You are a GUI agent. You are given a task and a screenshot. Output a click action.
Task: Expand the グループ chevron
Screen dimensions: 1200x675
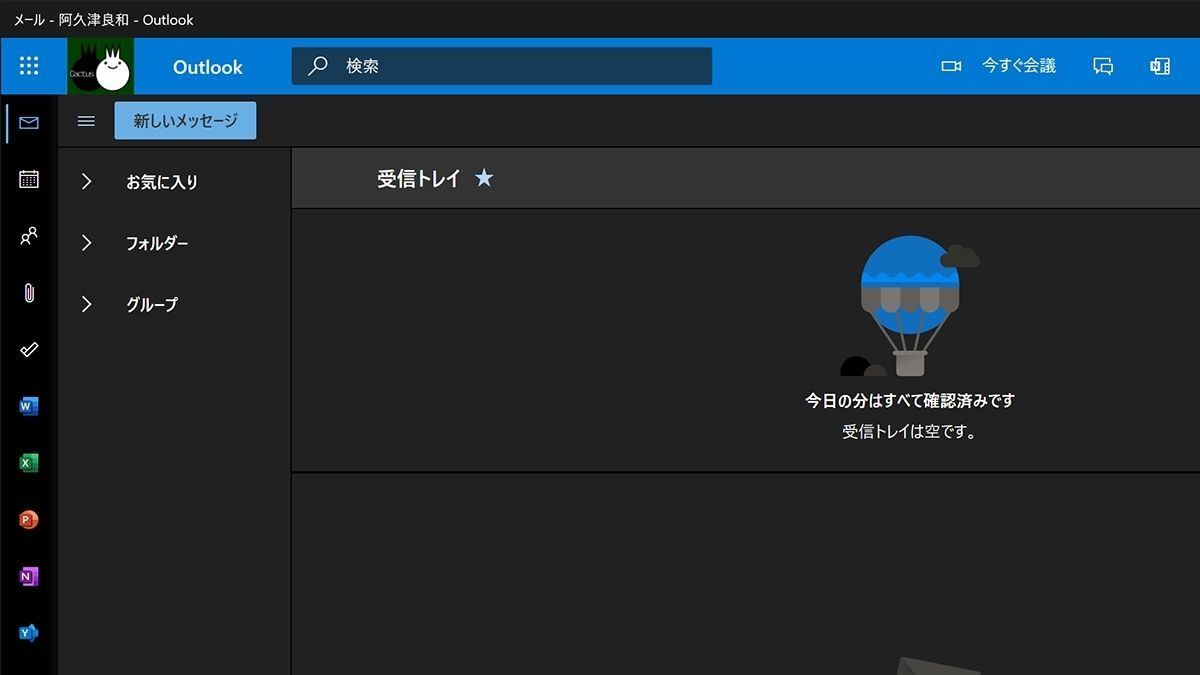(86, 304)
